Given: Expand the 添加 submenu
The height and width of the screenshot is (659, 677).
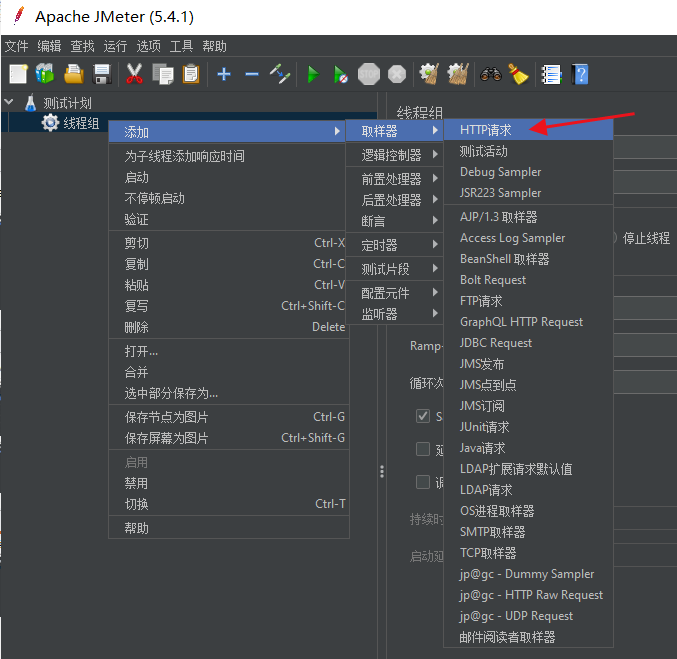Looking at the screenshot, I should click(x=227, y=132).
